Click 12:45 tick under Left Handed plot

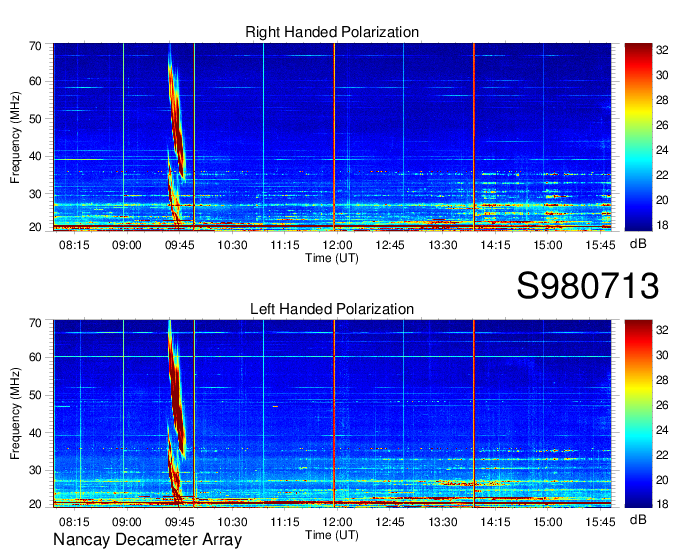pos(389,522)
